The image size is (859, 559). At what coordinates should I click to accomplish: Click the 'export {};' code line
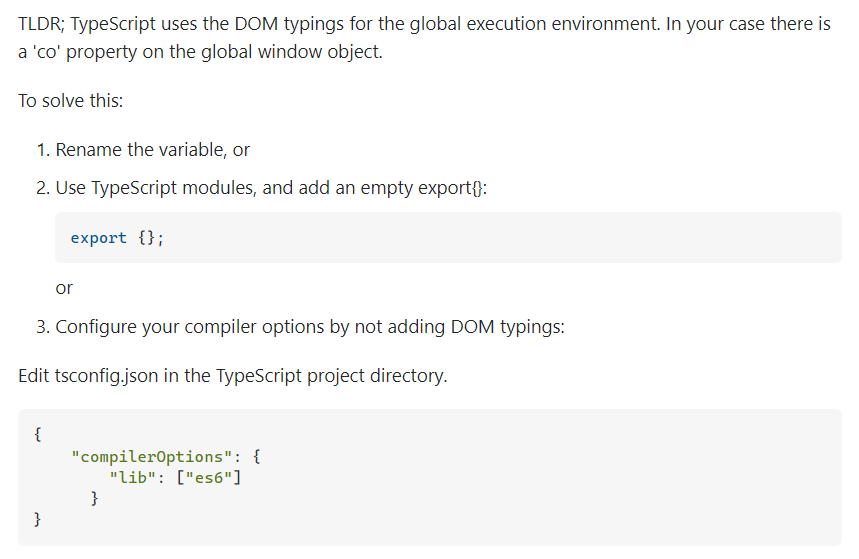[x=117, y=238]
